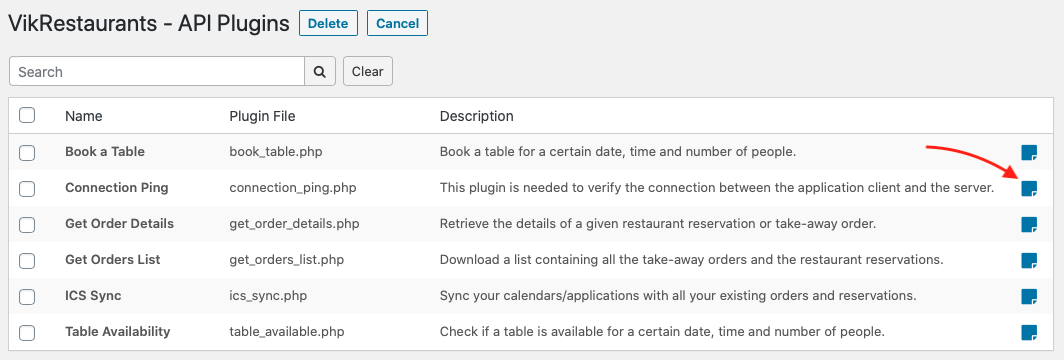Open the Book a Table plugin
The image size is (1064, 360).
pyautogui.click(x=104, y=152)
